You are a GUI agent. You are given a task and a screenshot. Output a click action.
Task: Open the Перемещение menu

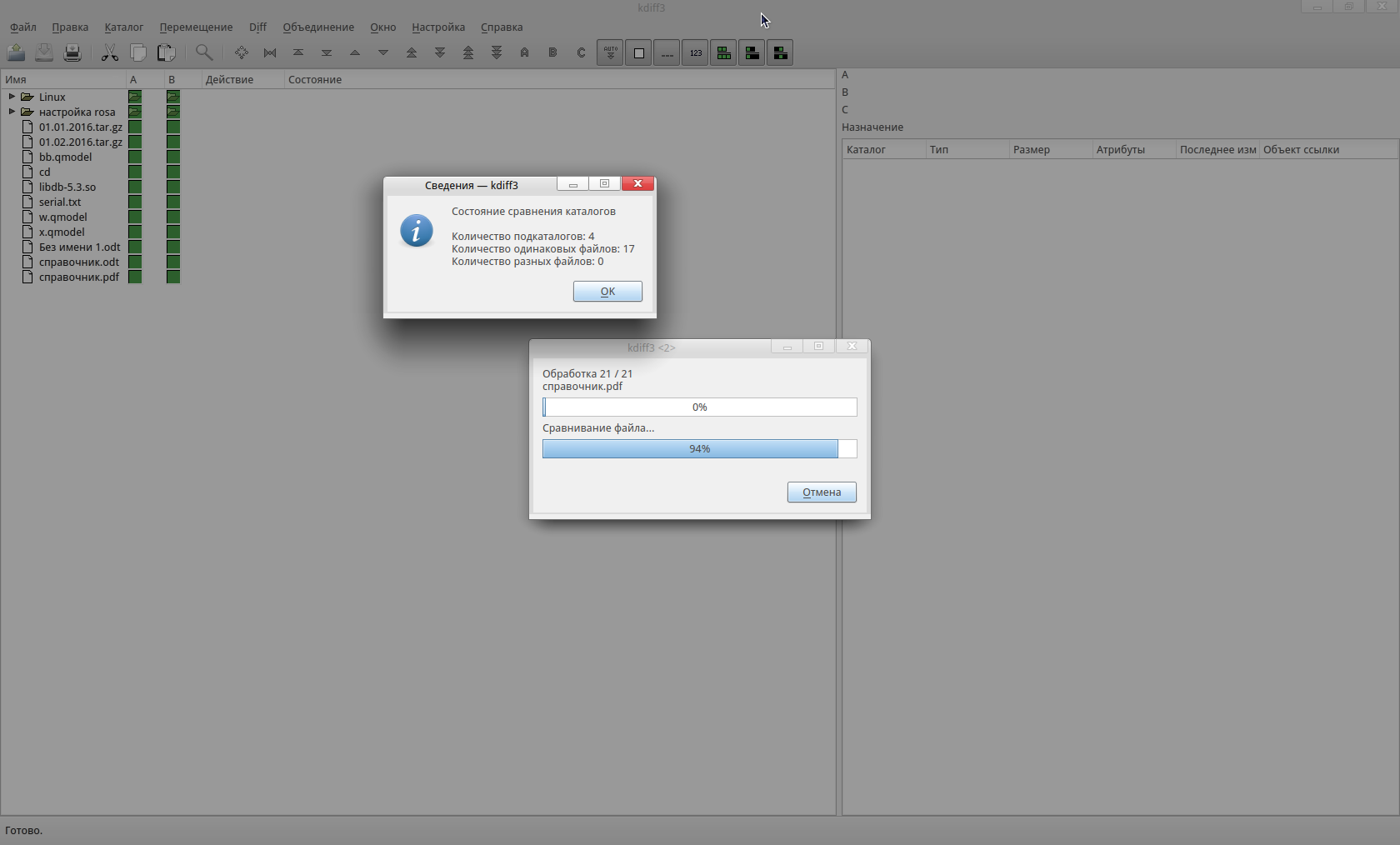(196, 27)
